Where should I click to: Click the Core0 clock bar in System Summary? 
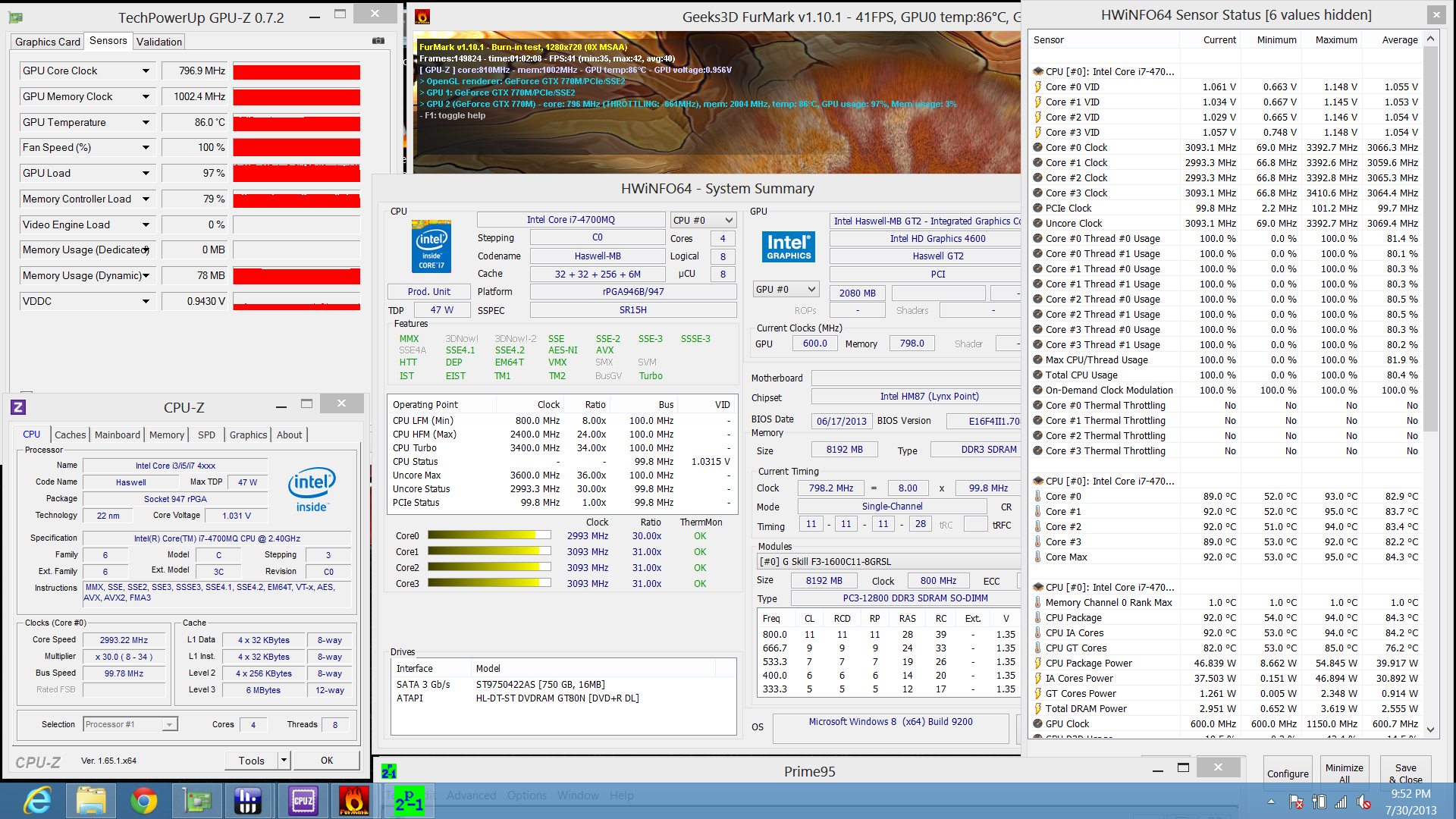(x=489, y=535)
